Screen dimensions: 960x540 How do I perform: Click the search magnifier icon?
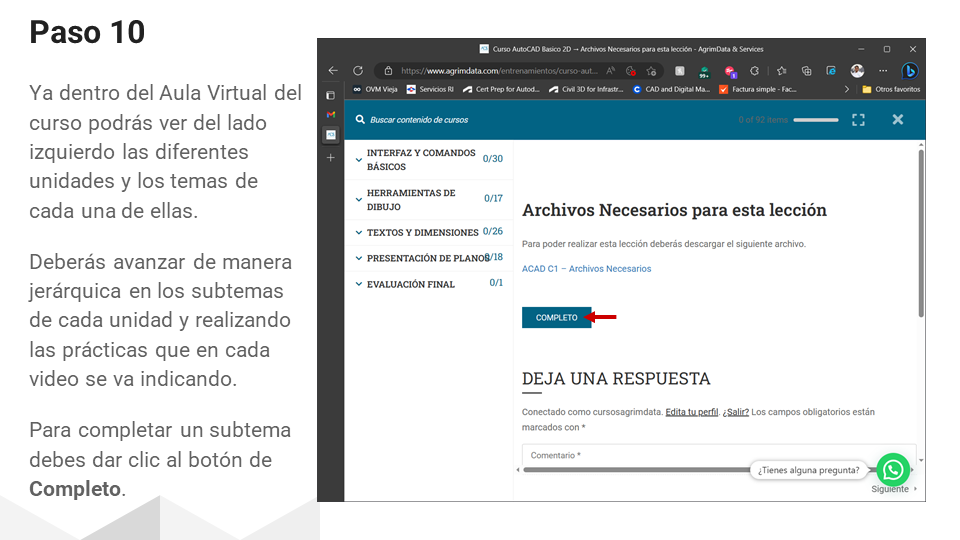click(360, 119)
